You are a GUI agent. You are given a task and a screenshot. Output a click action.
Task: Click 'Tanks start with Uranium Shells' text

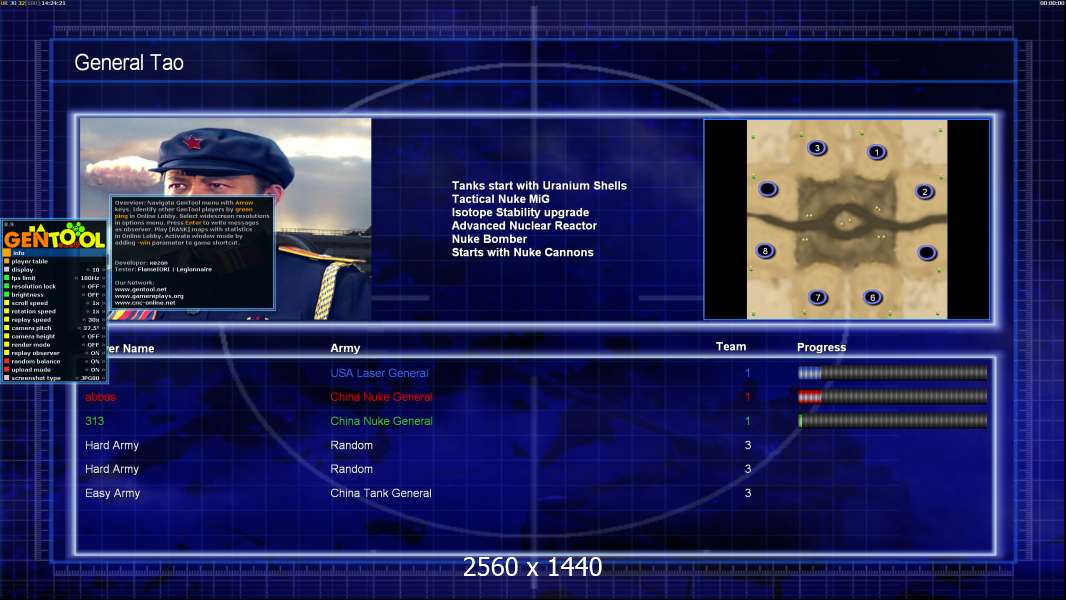pyautogui.click(x=539, y=186)
